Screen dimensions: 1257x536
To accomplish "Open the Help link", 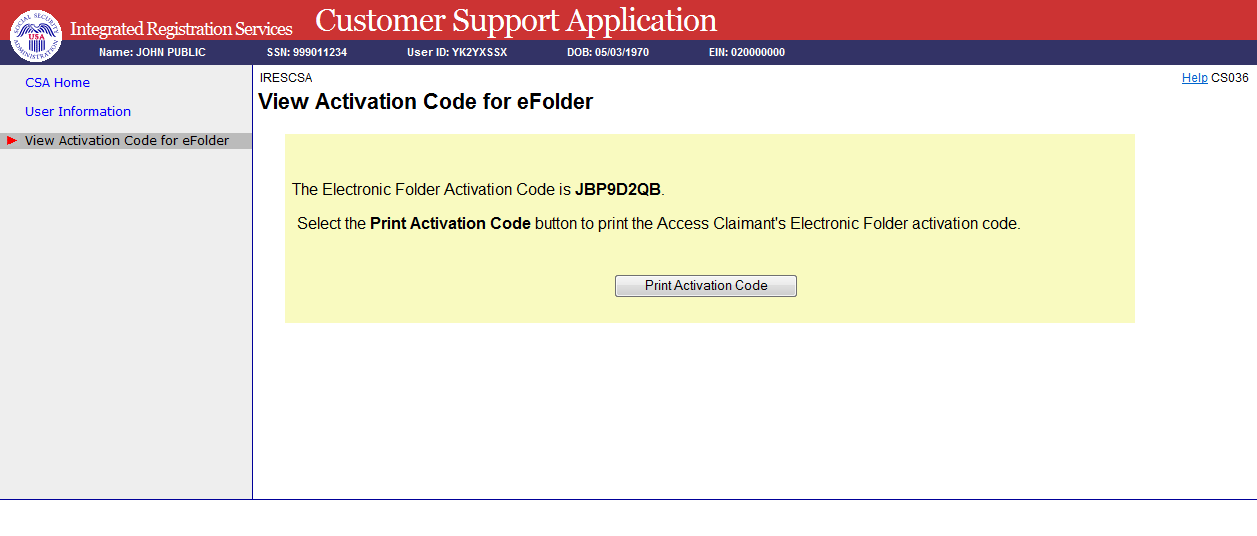I will [1194, 78].
